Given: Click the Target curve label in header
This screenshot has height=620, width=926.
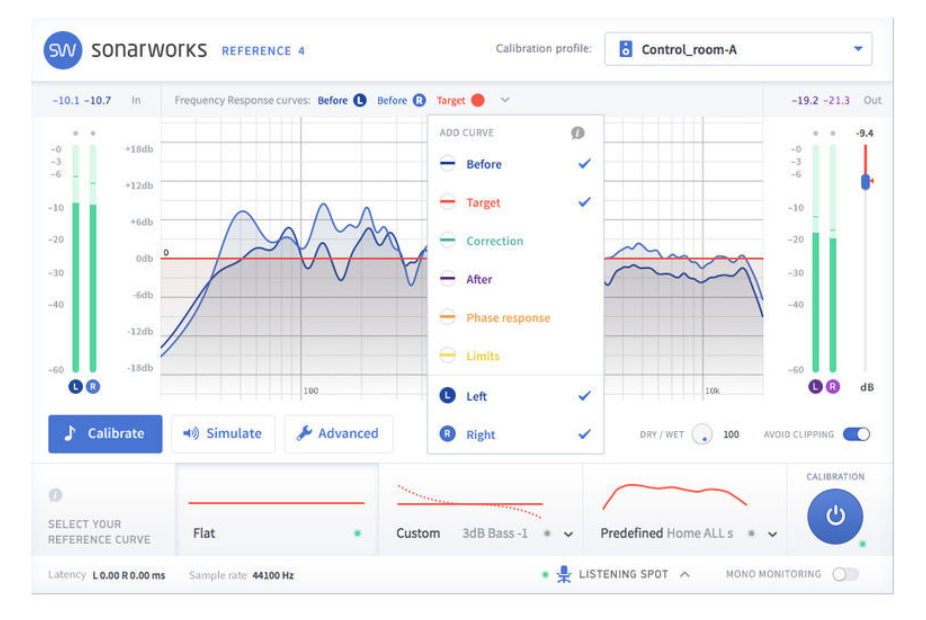Looking at the screenshot, I should coord(451,100).
